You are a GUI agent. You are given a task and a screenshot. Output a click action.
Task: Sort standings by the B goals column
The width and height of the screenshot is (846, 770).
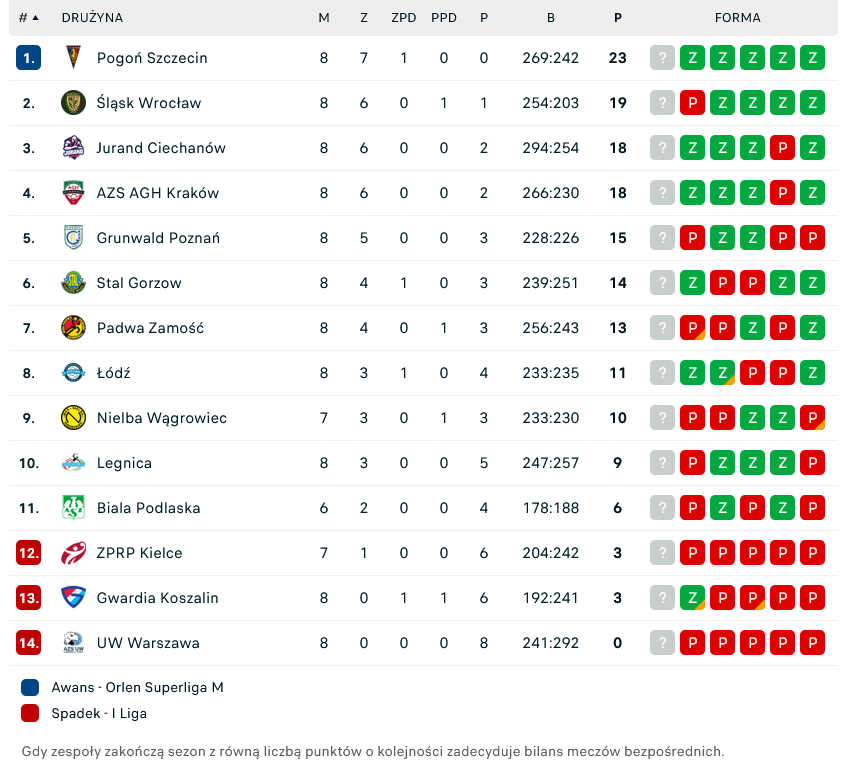click(550, 18)
